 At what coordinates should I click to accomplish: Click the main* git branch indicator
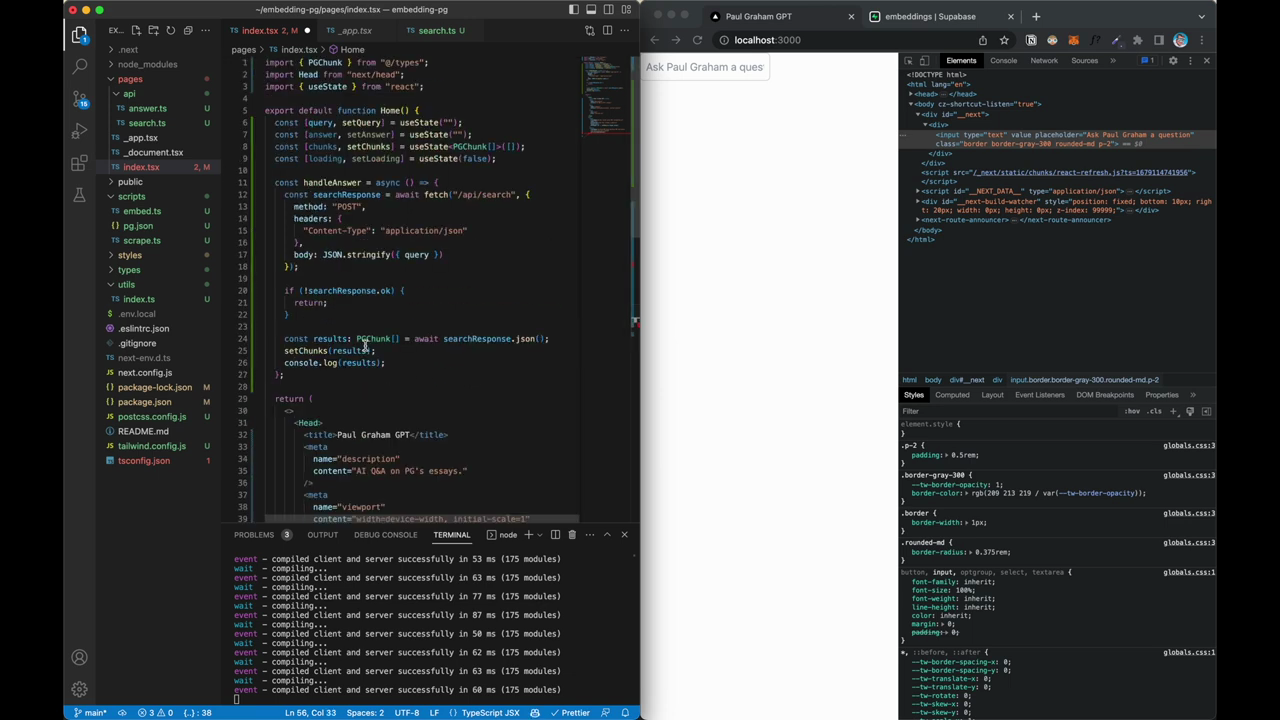click(x=91, y=713)
